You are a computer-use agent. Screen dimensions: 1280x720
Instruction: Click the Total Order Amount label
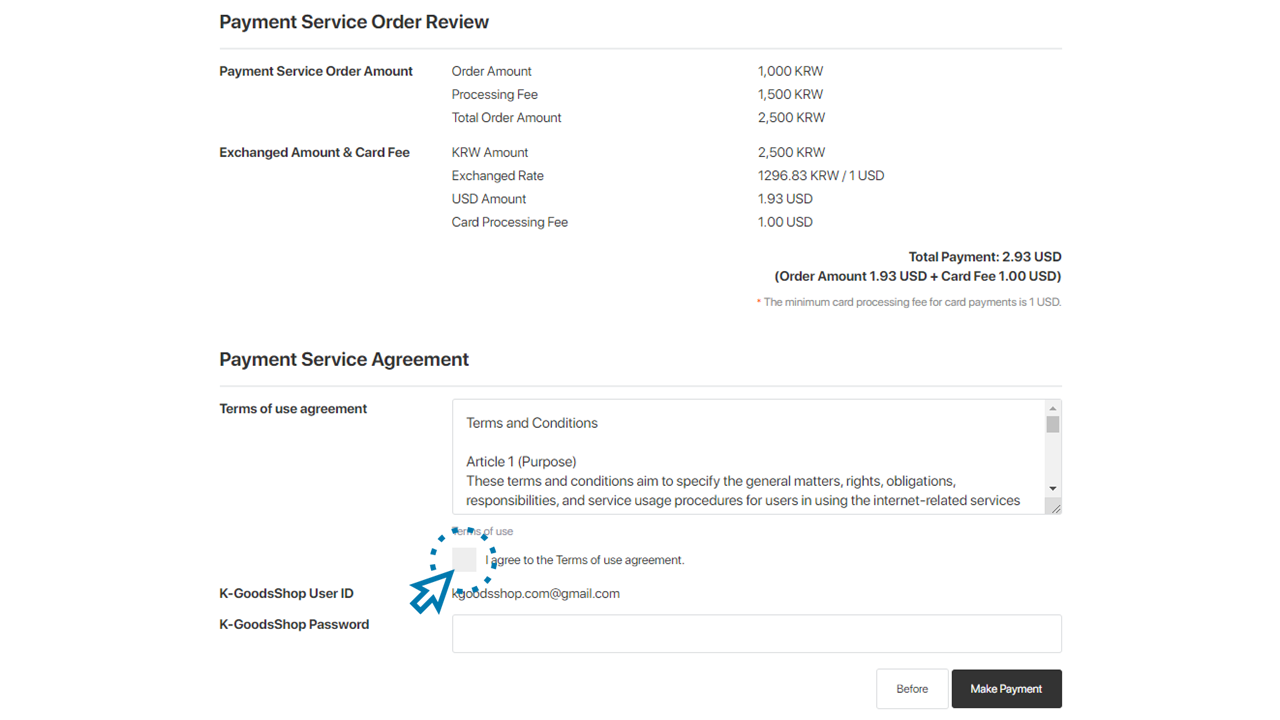pos(506,118)
